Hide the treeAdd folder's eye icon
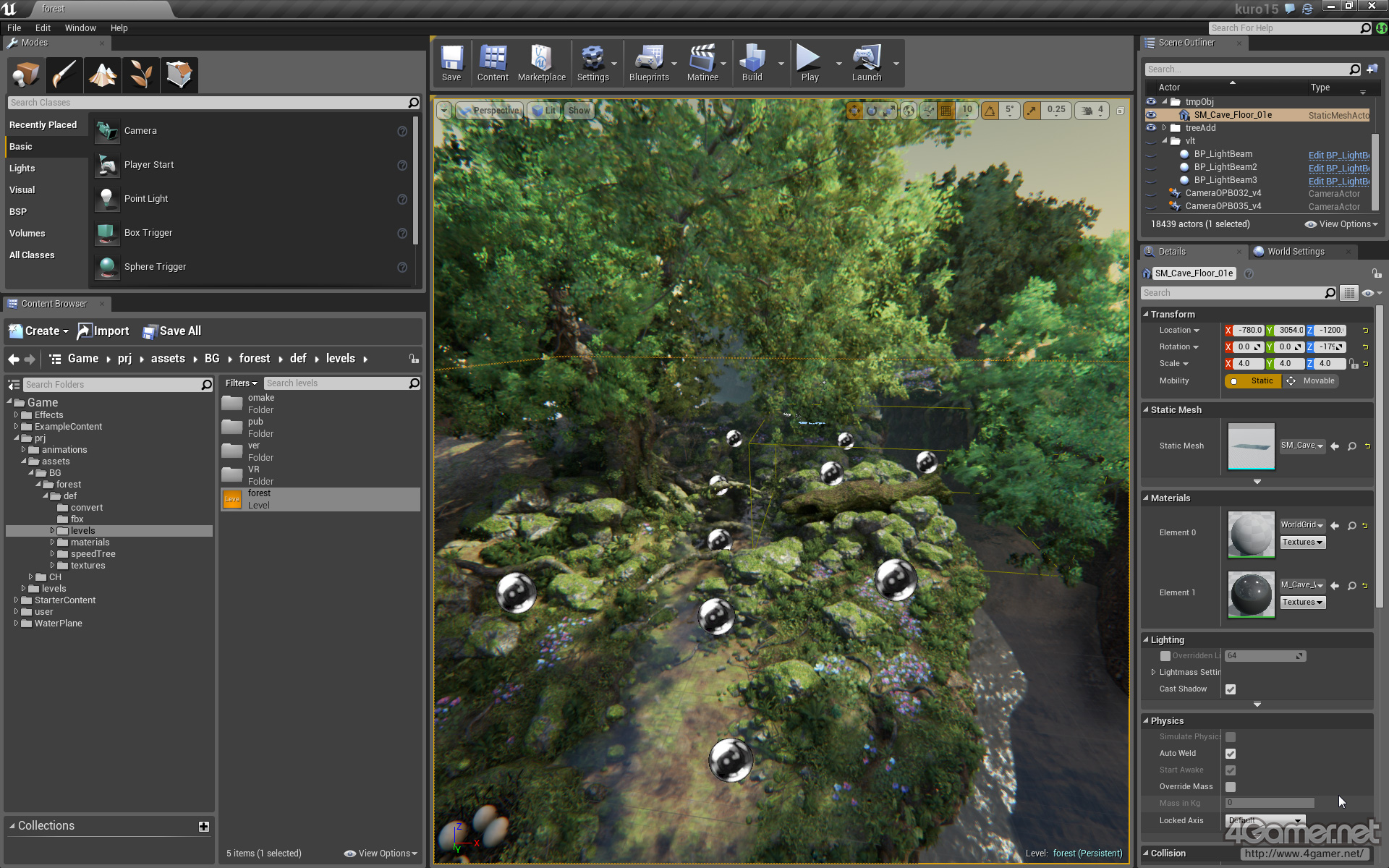Image resolution: width=1389 pixels, height=868 pixels. (x=1151, y=128)
